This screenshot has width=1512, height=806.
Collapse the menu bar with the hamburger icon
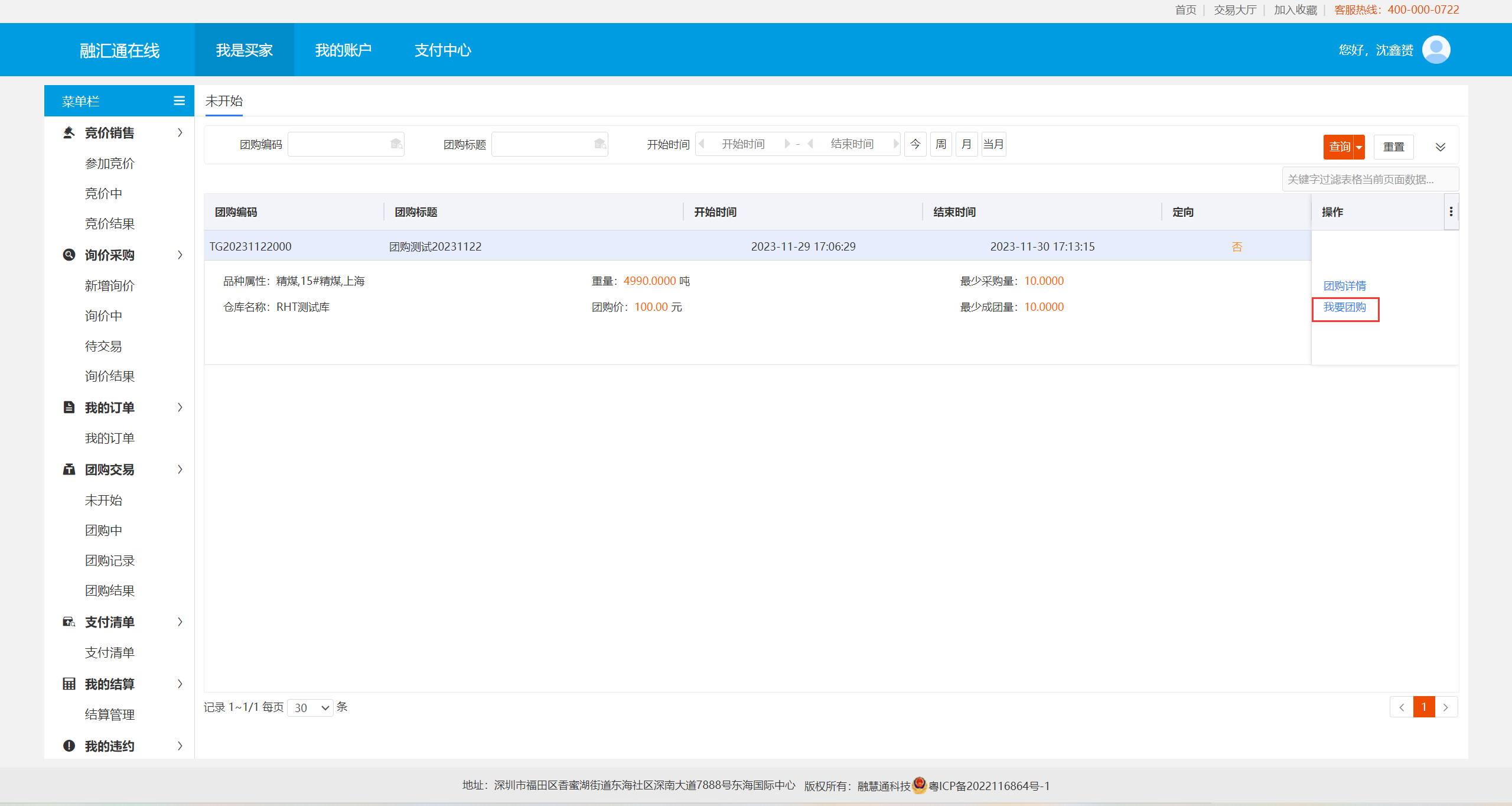(x=180, y=101)
